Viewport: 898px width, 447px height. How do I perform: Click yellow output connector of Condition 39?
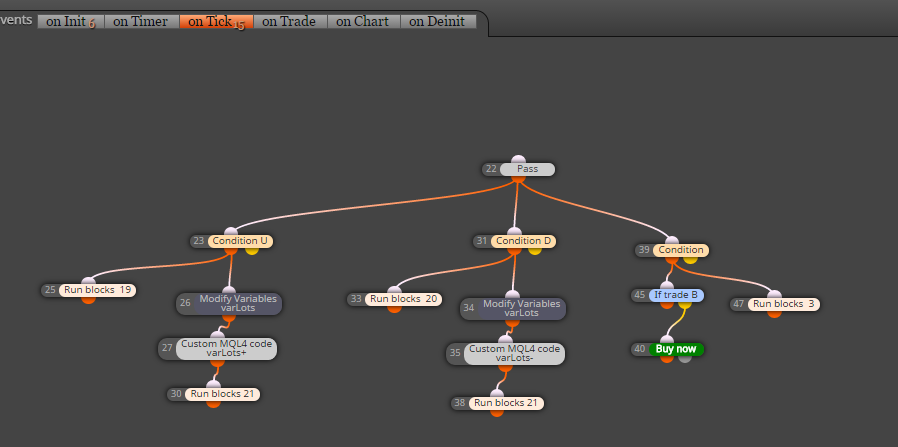point(690,259)
